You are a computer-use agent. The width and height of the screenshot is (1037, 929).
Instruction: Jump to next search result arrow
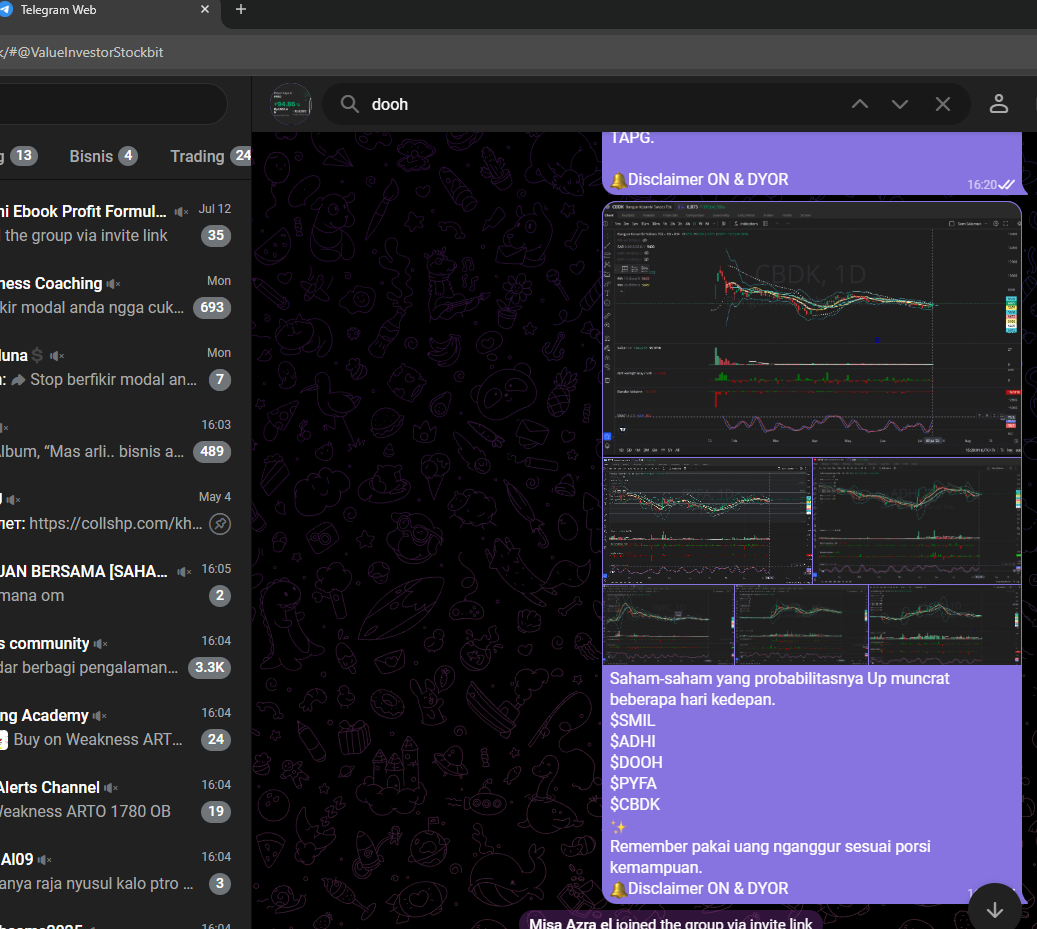click(900, 104)
